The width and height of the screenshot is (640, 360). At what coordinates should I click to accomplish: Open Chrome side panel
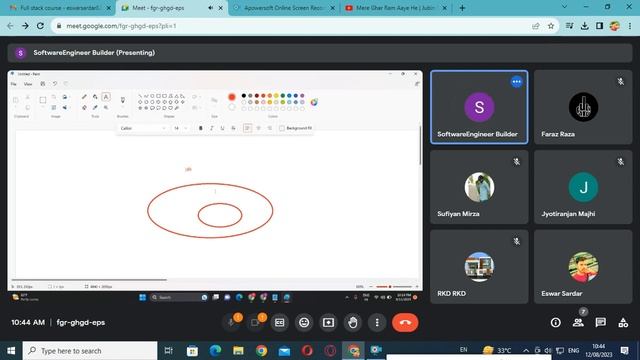[x=599, y=26]
